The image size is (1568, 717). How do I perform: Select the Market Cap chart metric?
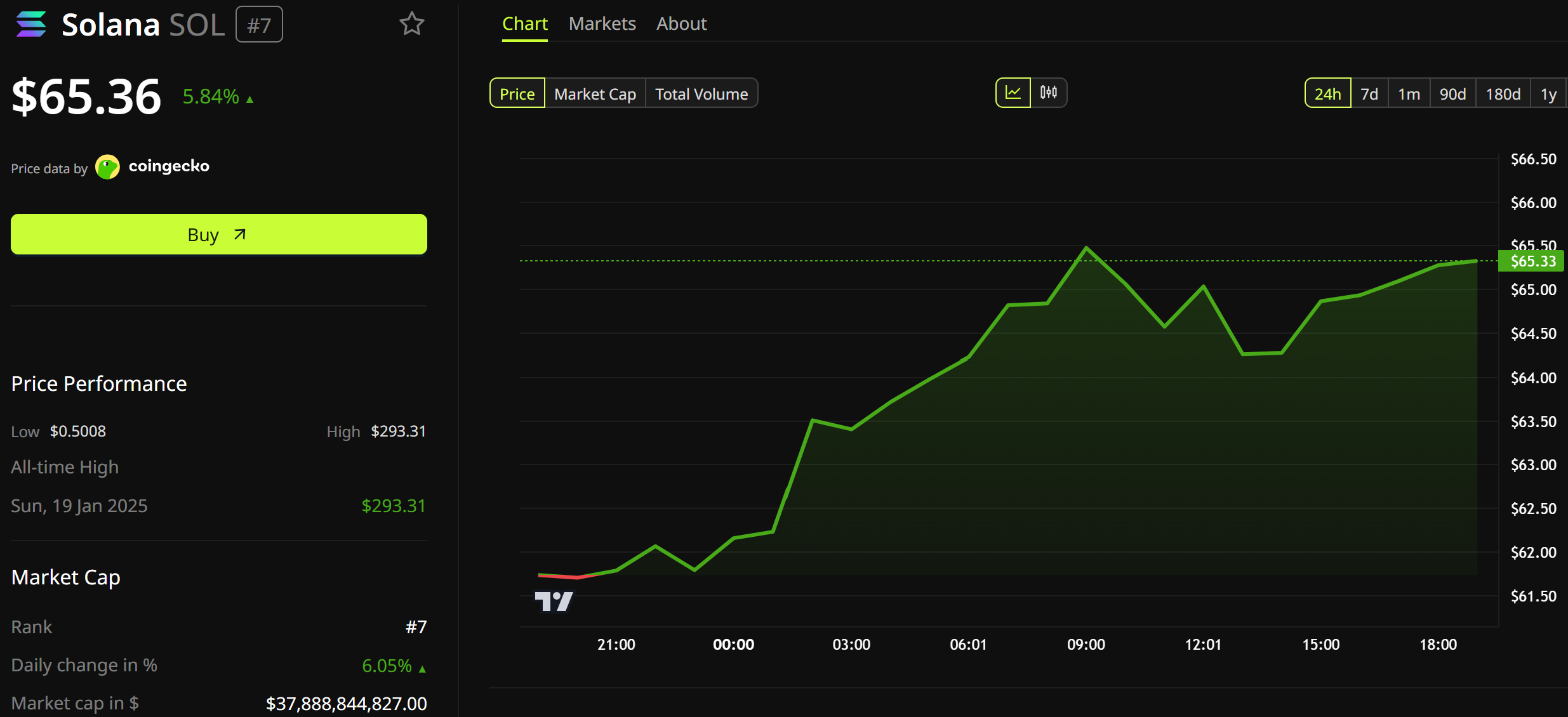click(x=595, y=94)
